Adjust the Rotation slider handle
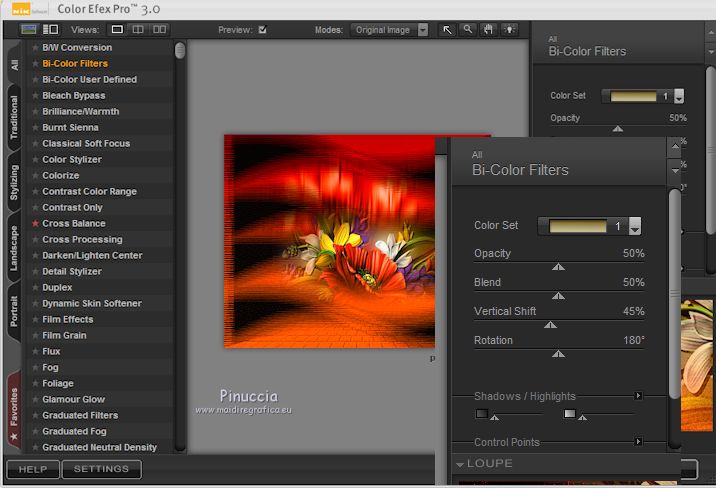Viewport: 716px width, 488px height. [558, 354]
